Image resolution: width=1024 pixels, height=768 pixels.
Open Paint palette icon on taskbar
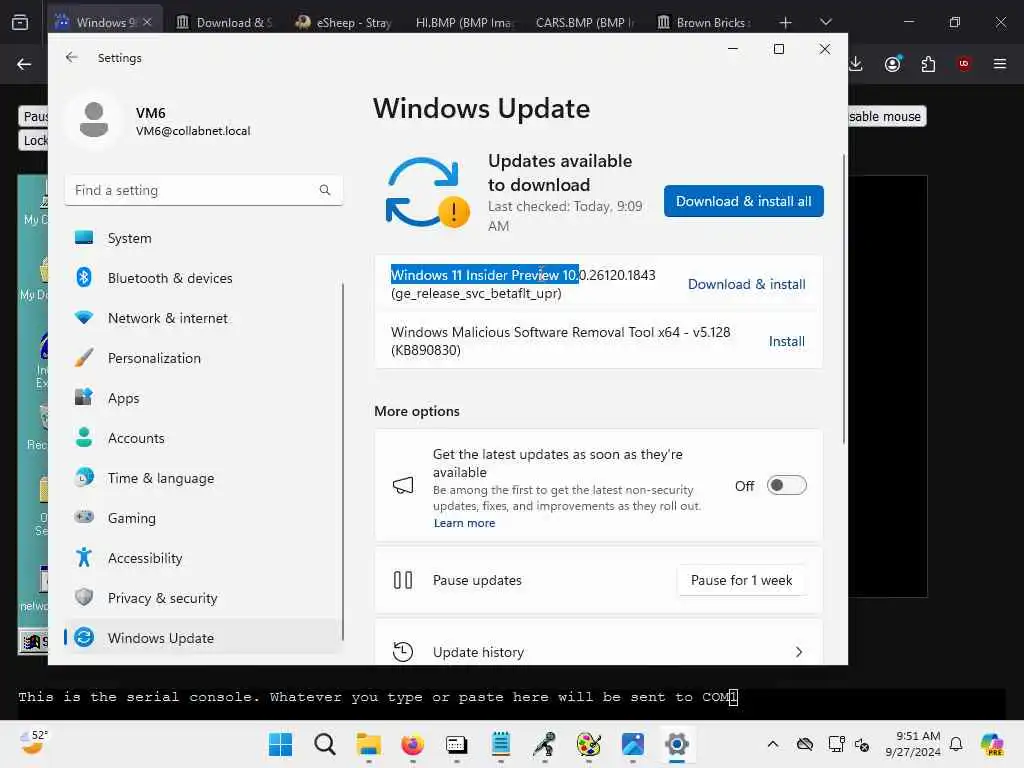point(588,744)
